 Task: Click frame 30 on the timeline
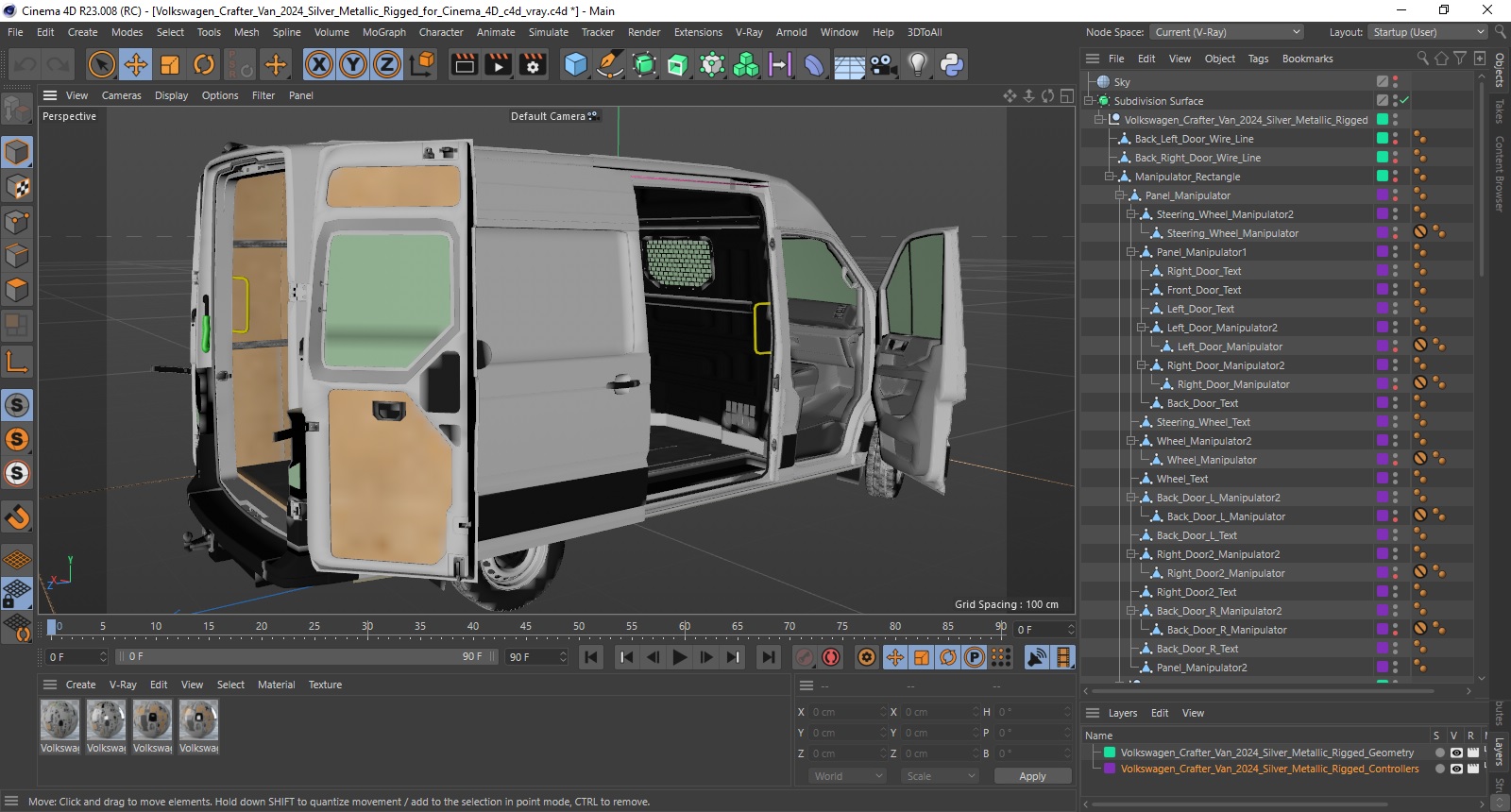pyautogui.click(x=367, y=626)
